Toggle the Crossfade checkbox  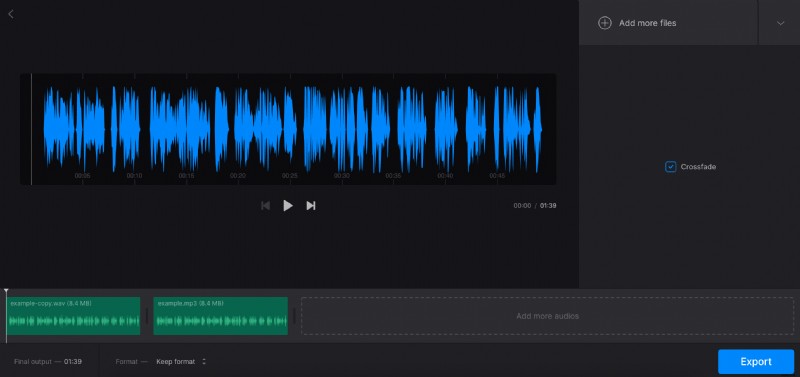pos(670,167)
